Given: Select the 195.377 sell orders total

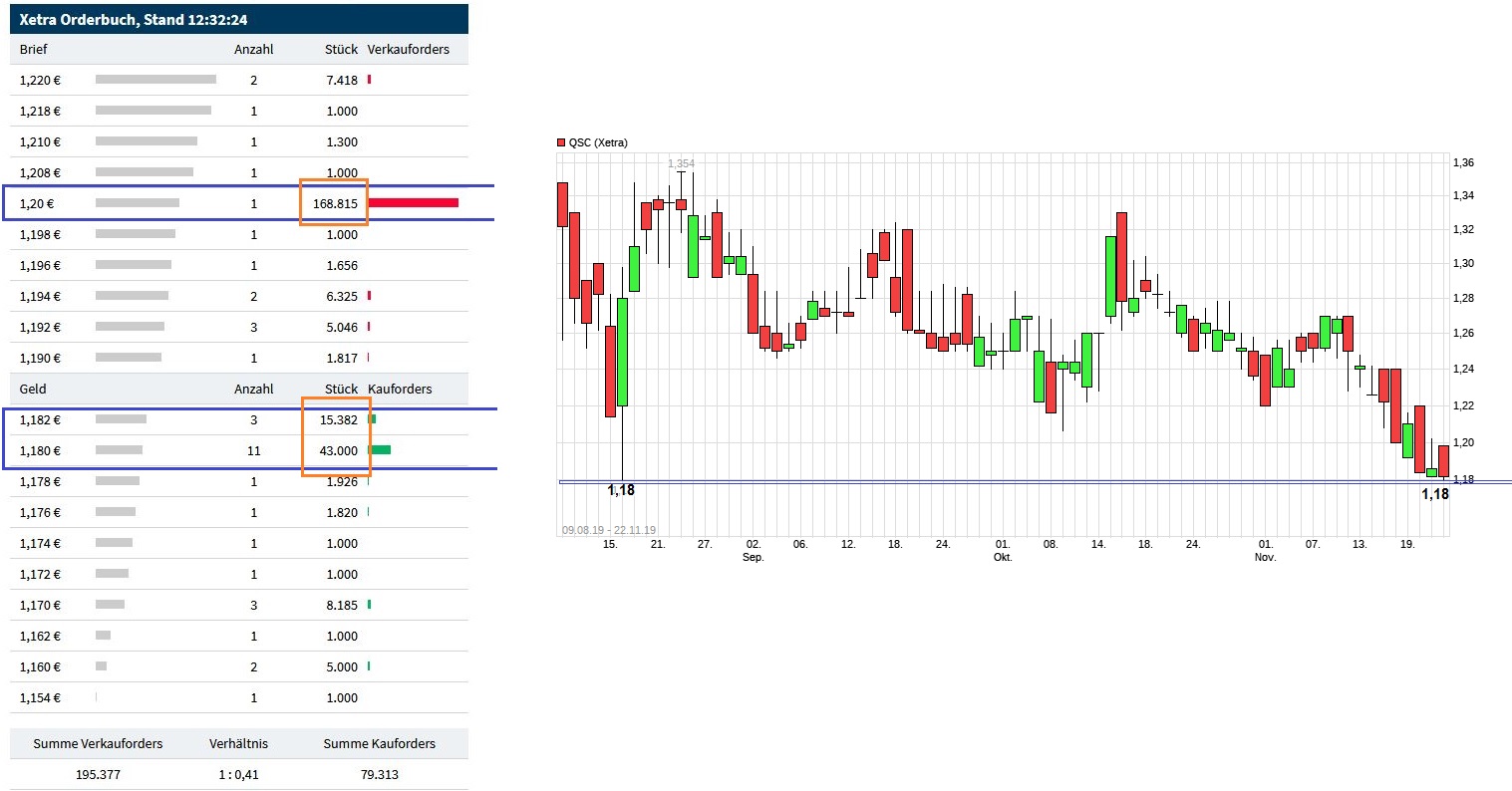Looking at the screenshot, I should (x=98, y=774).
